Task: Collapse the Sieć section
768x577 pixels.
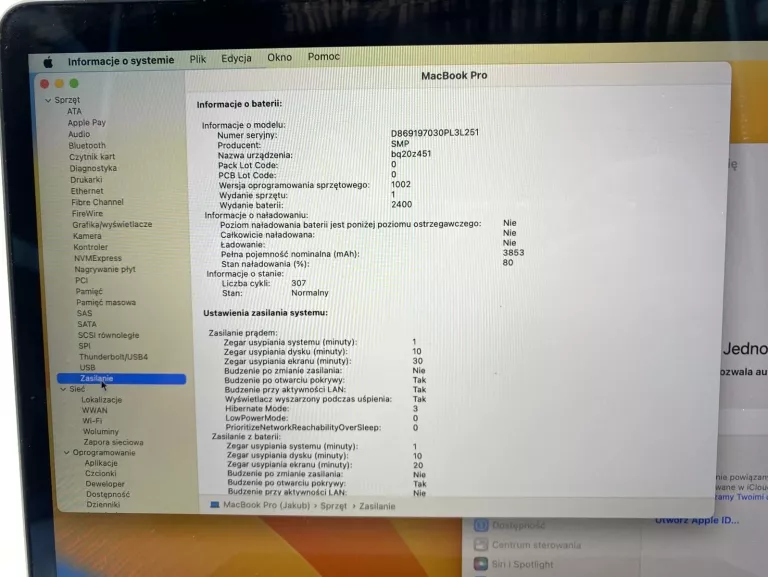Action: point(63,389)
